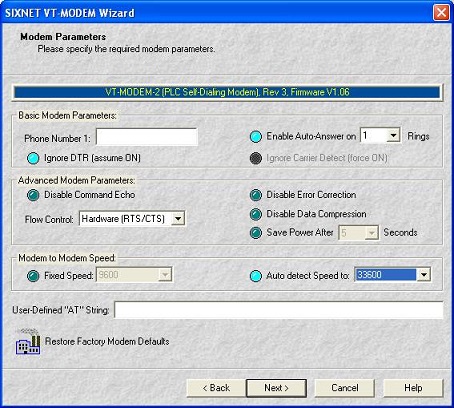This screenshot has height=408, width=454.
Task: Enable Disable Command Echo option
Action: point(33,195)
